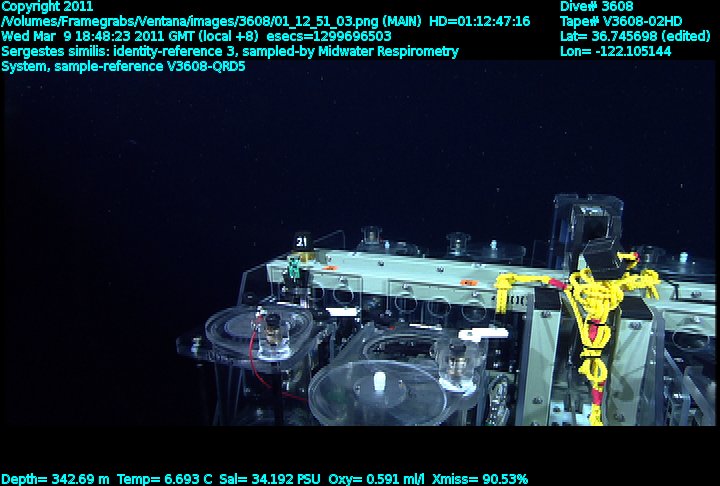Click the "Wed Mar 9 18:48:23 2011 GMT" timestamp

point(101,36)
